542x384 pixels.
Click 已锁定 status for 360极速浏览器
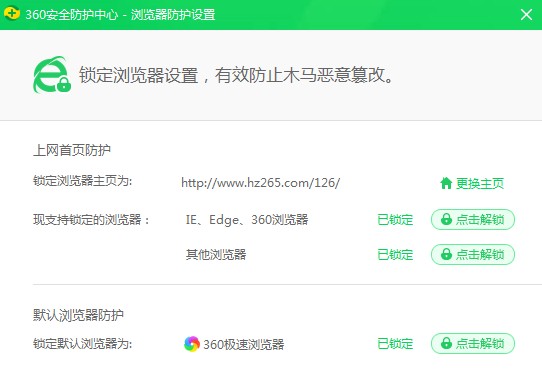point(395,344)
